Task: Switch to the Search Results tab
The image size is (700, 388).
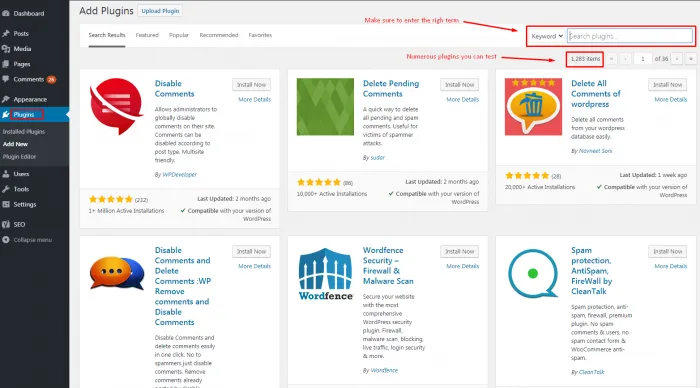Action: click(107, 35)
